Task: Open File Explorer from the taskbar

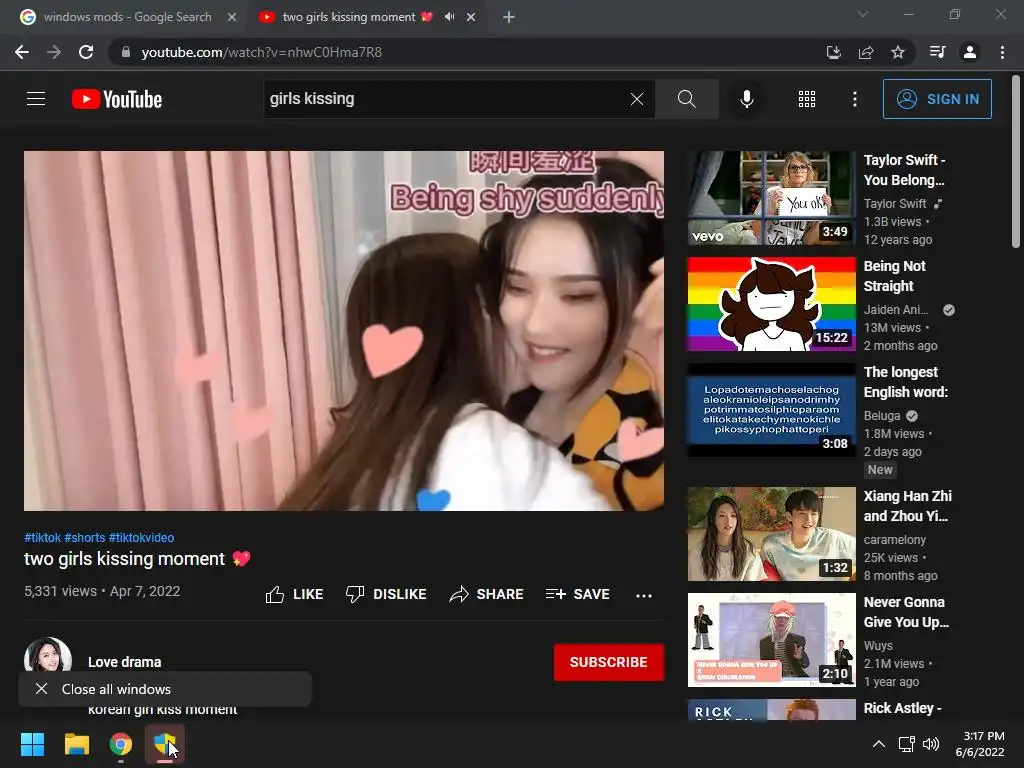Action: (x=76, y=744)
